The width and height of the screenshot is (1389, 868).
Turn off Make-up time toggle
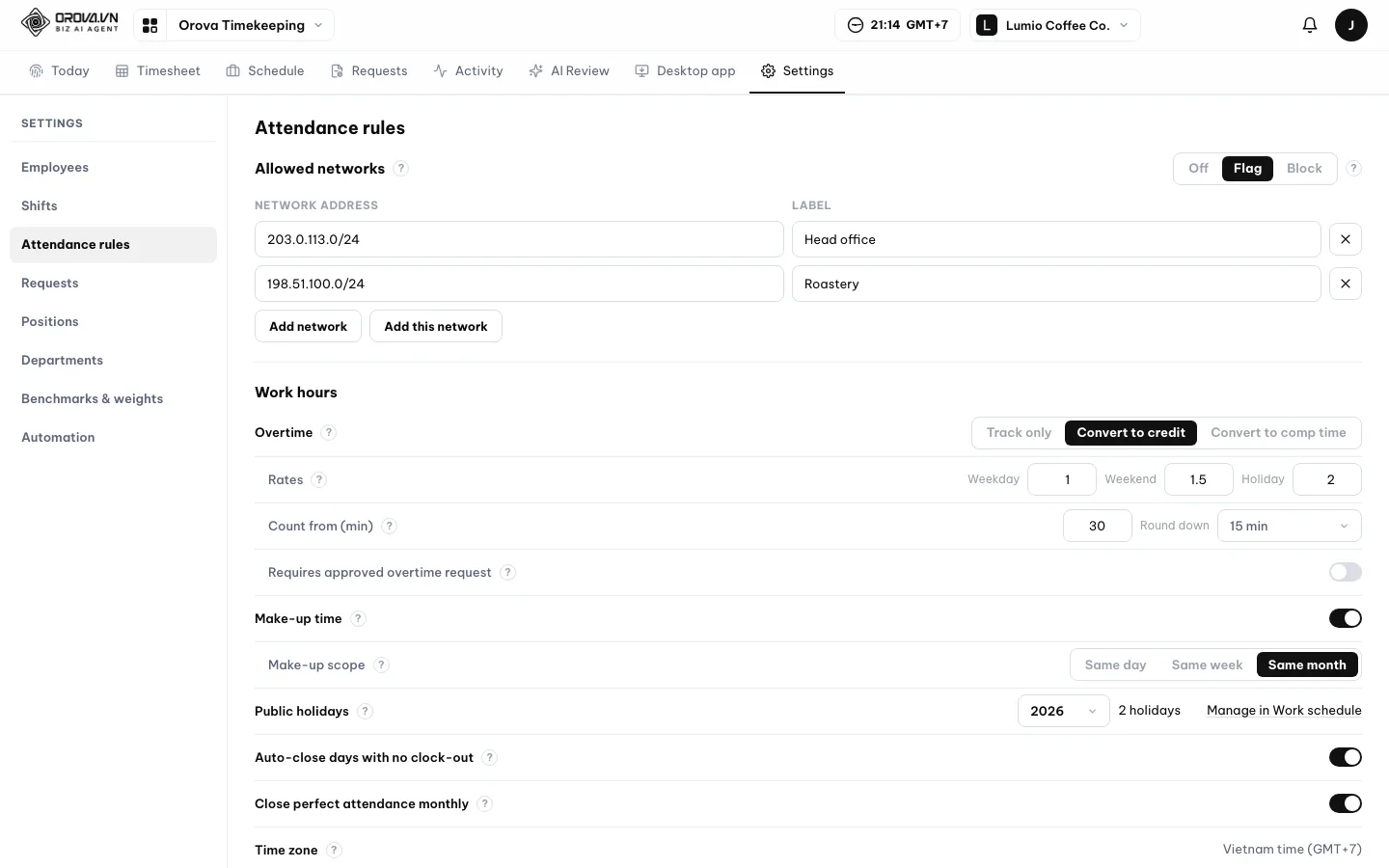coord(1345,618)
